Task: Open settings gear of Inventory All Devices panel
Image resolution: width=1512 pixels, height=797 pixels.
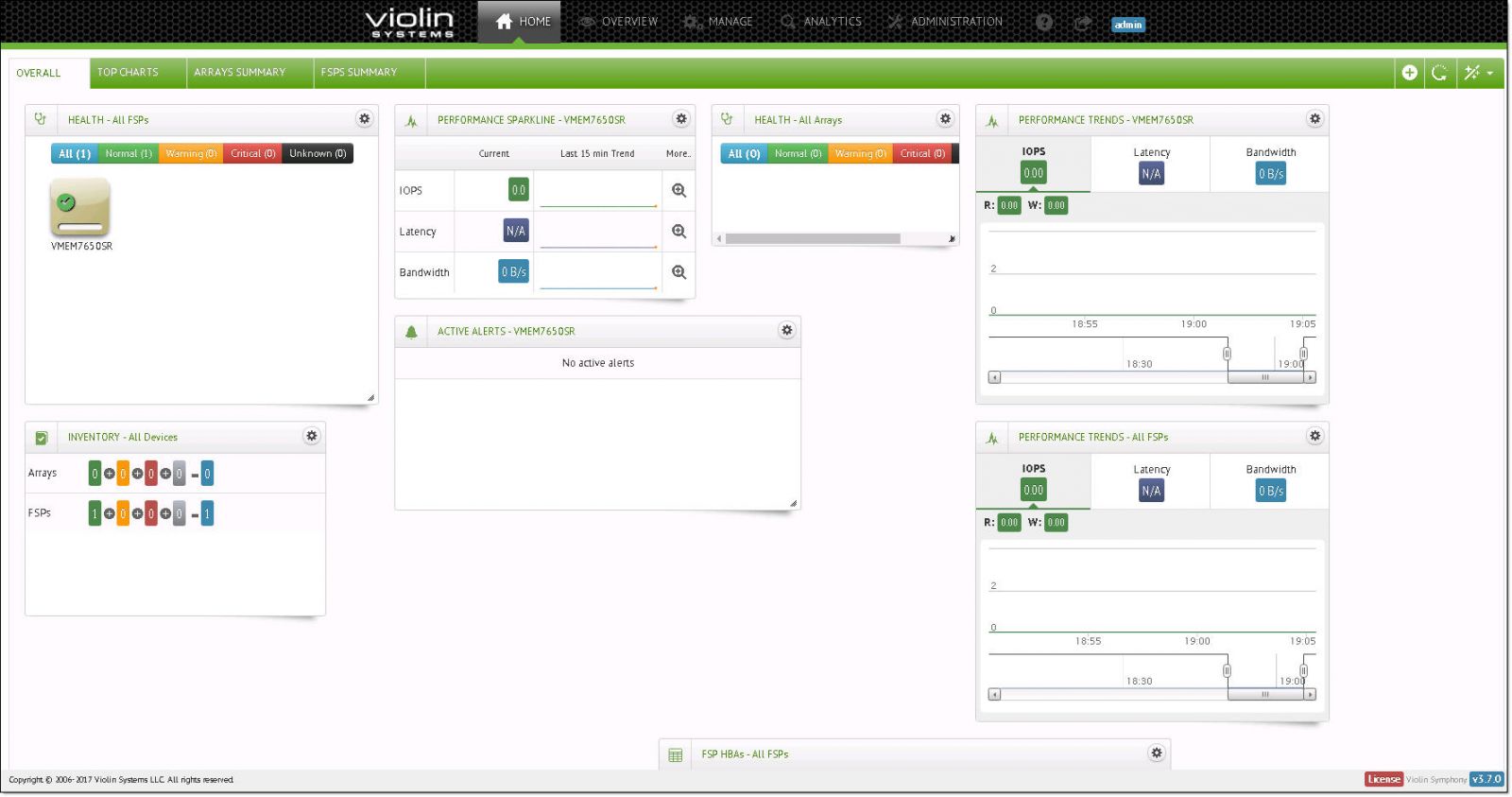Action: click(x=311, y=436)
